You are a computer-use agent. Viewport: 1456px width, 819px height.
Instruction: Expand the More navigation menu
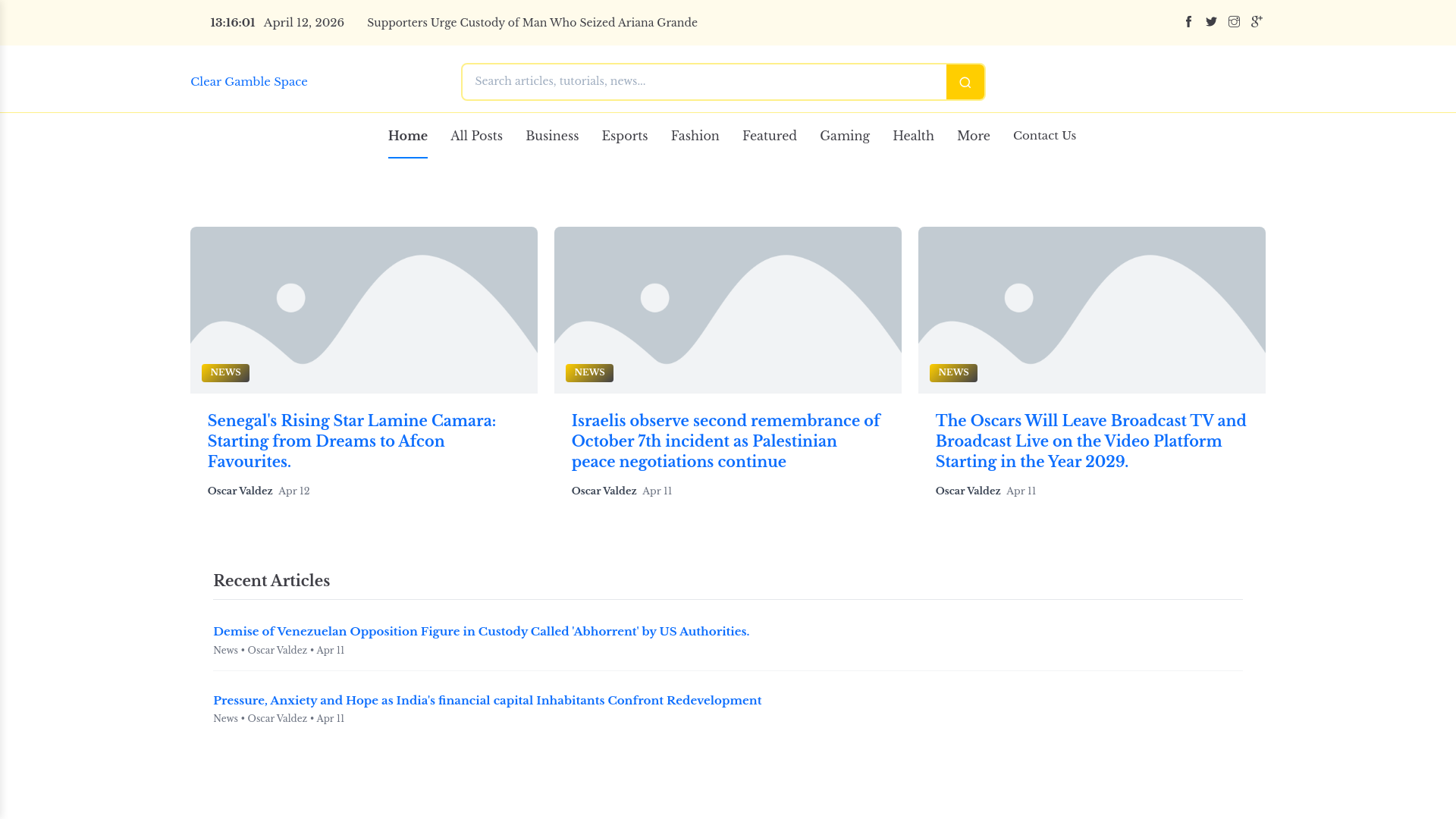pos(973,136)
